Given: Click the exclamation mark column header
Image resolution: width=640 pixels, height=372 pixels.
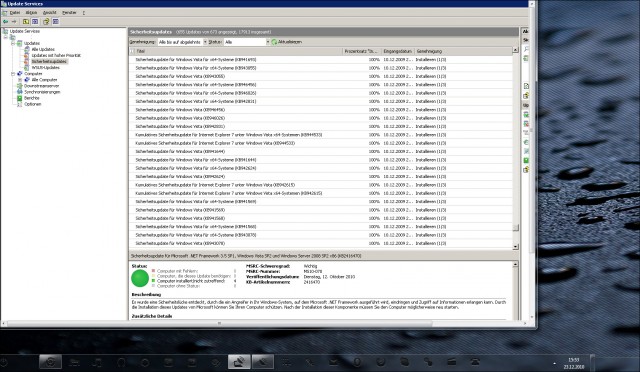Looking at the screenshot, I should [132, 51].
